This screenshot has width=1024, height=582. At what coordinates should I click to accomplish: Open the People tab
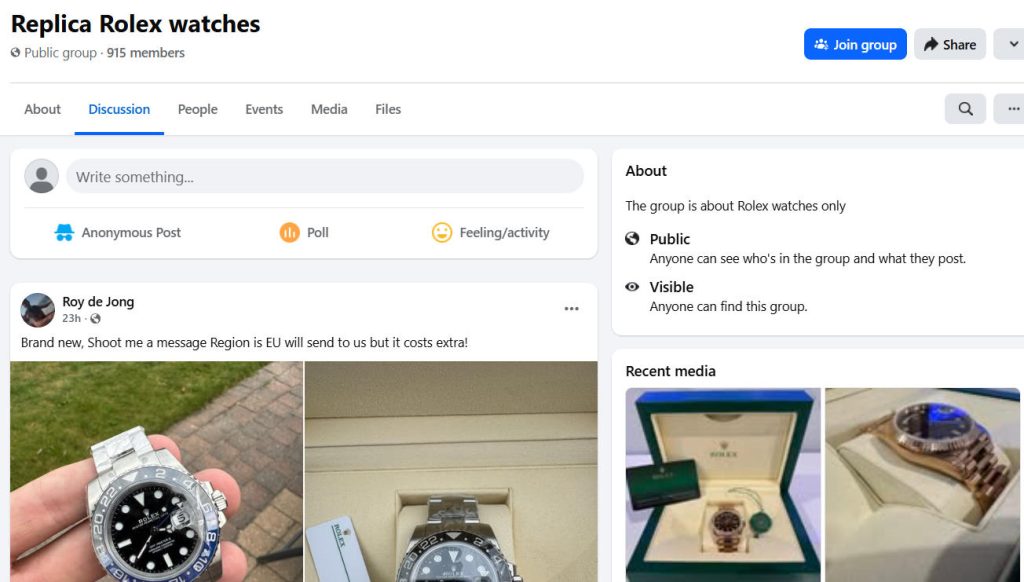tap(197, 109)
